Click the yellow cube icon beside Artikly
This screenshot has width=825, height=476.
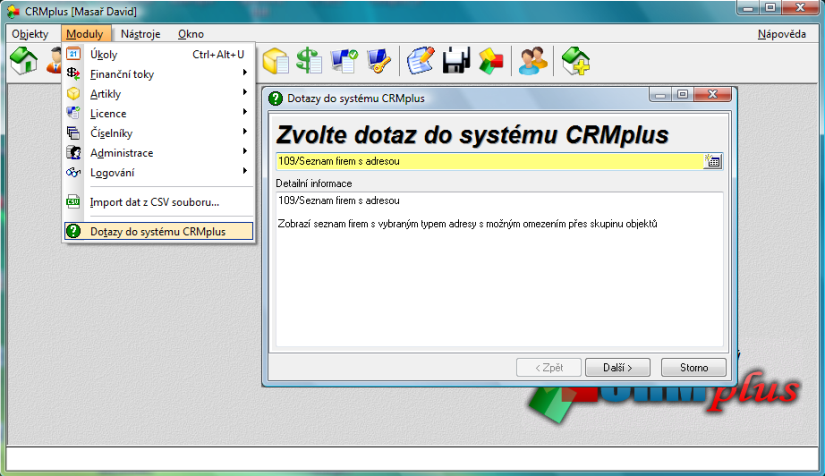(73, 93)
